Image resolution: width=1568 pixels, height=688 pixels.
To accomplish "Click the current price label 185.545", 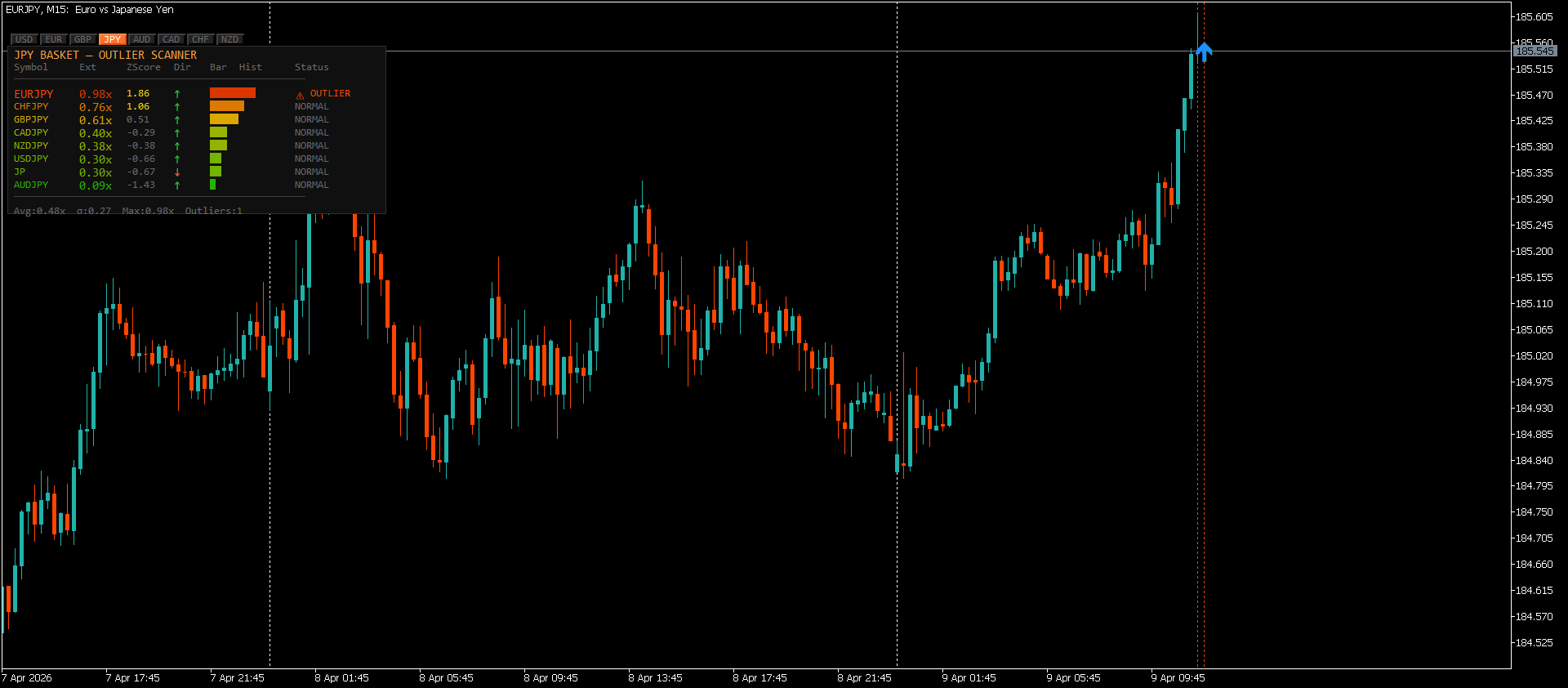I will 1535,51.
